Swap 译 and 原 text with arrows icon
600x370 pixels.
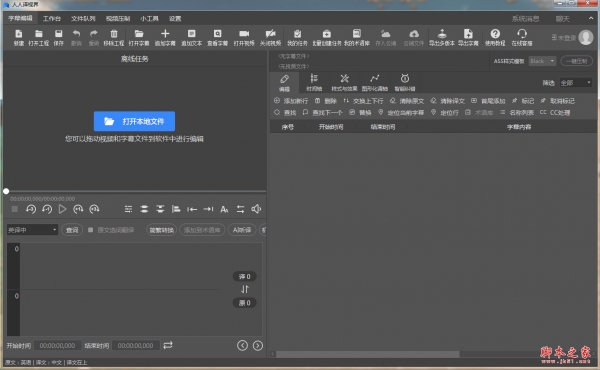click(x=245, y=289)
